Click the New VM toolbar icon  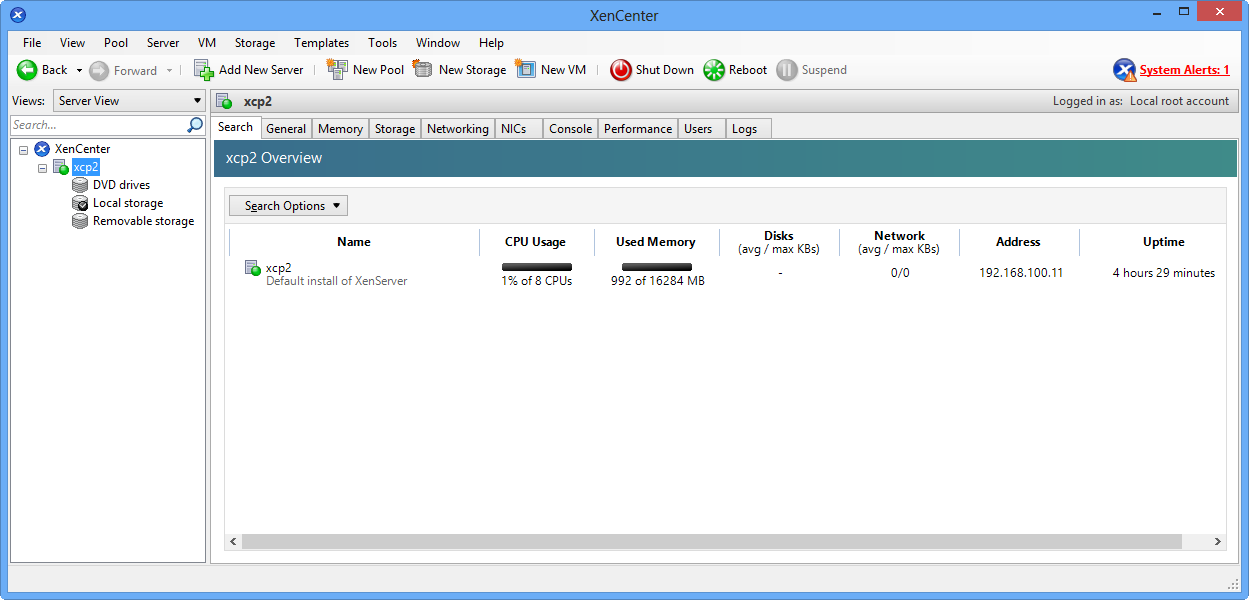coord(526,69)
